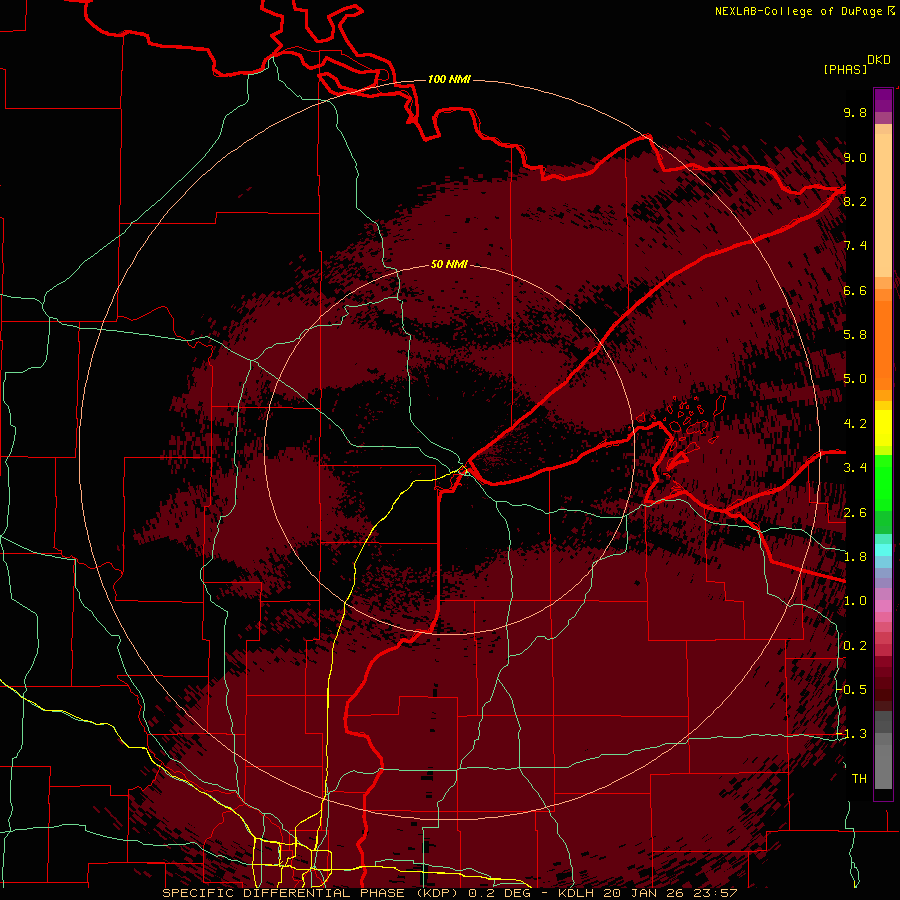Click the 4.2 legend value
Image resolution: width=900 pixels, height=900 pixels.
click(855, 424)
